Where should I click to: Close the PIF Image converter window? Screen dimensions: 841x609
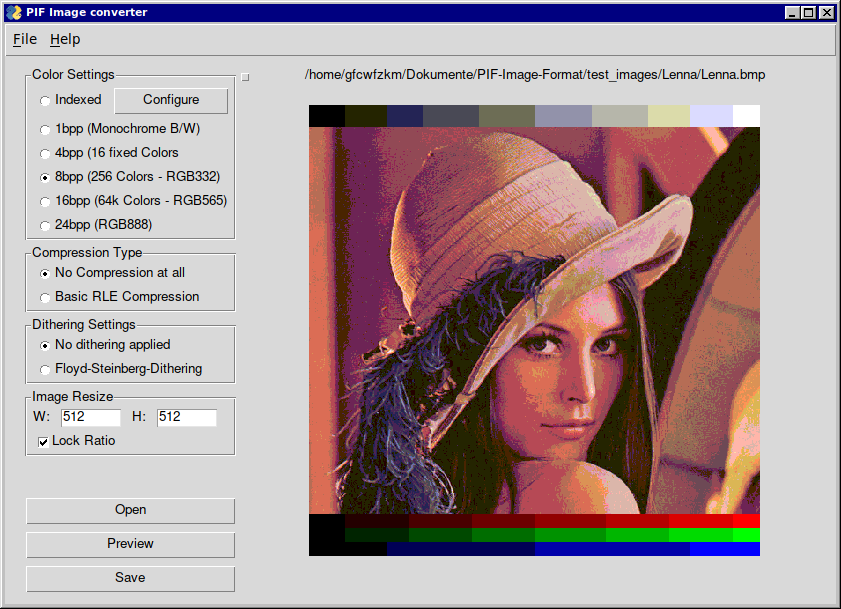tap(827, 12)
